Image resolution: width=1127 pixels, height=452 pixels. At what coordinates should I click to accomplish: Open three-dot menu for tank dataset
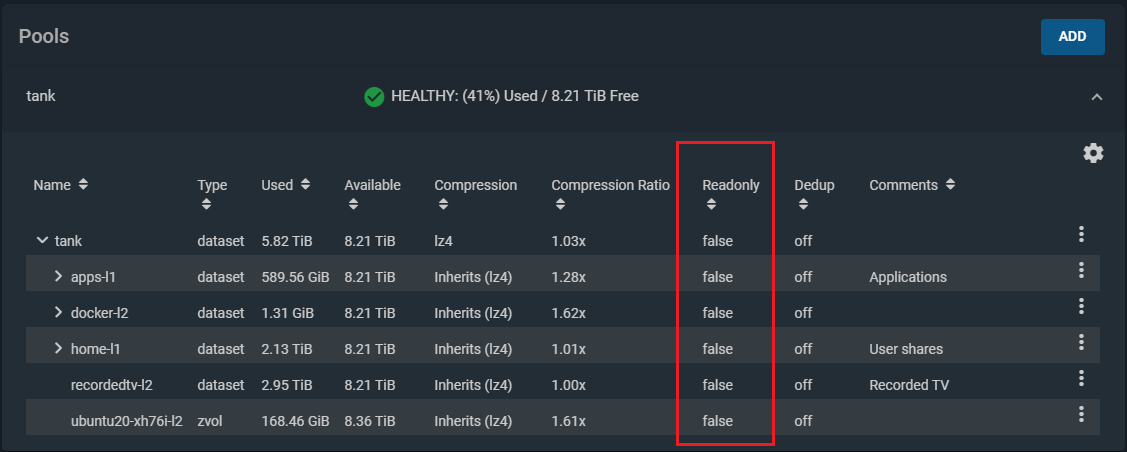(x=1081, y=234)
